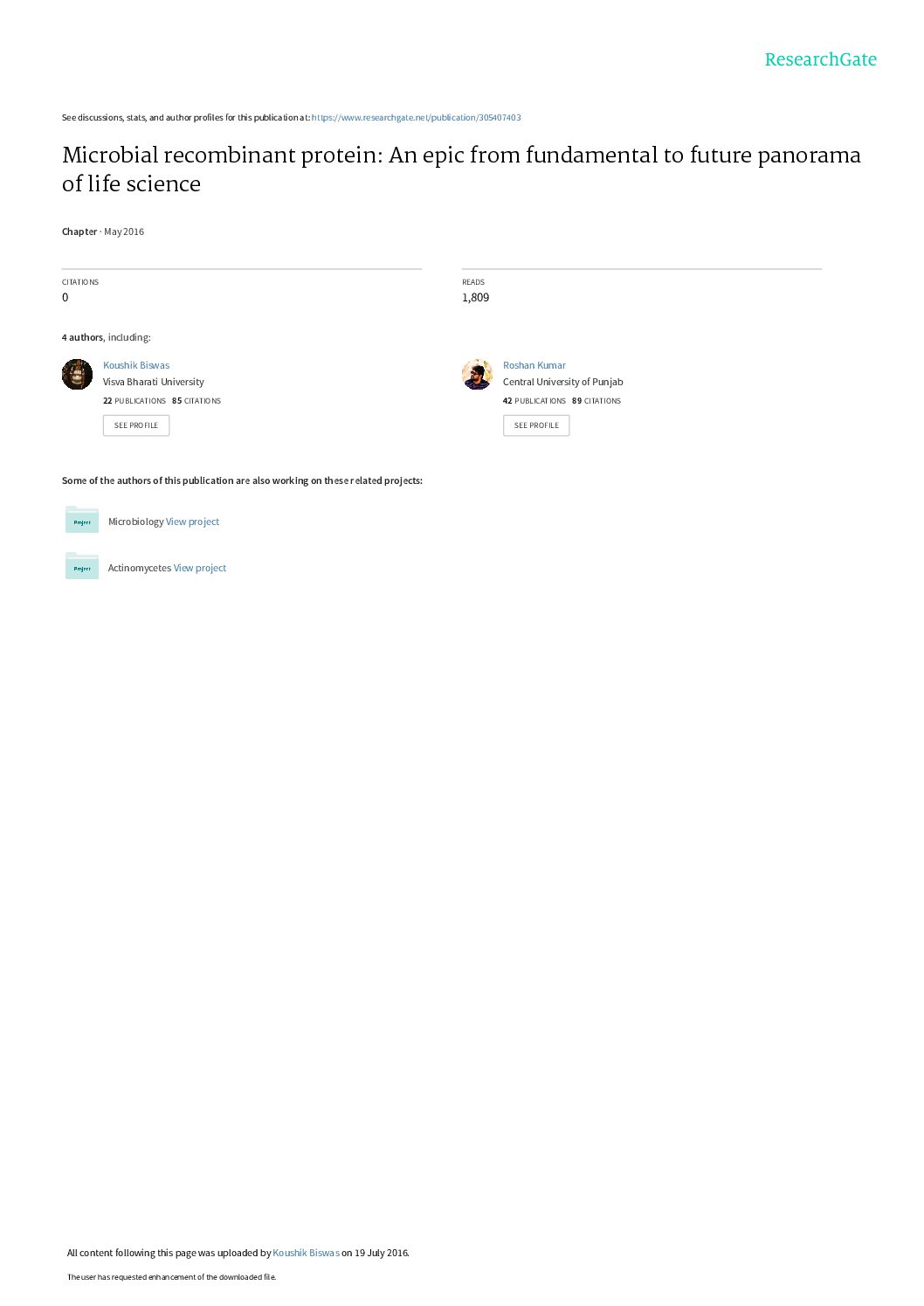Viewport: 924px width, 1306px height.
Task: Open View project link for Actinomycetes
Action: 200,568
